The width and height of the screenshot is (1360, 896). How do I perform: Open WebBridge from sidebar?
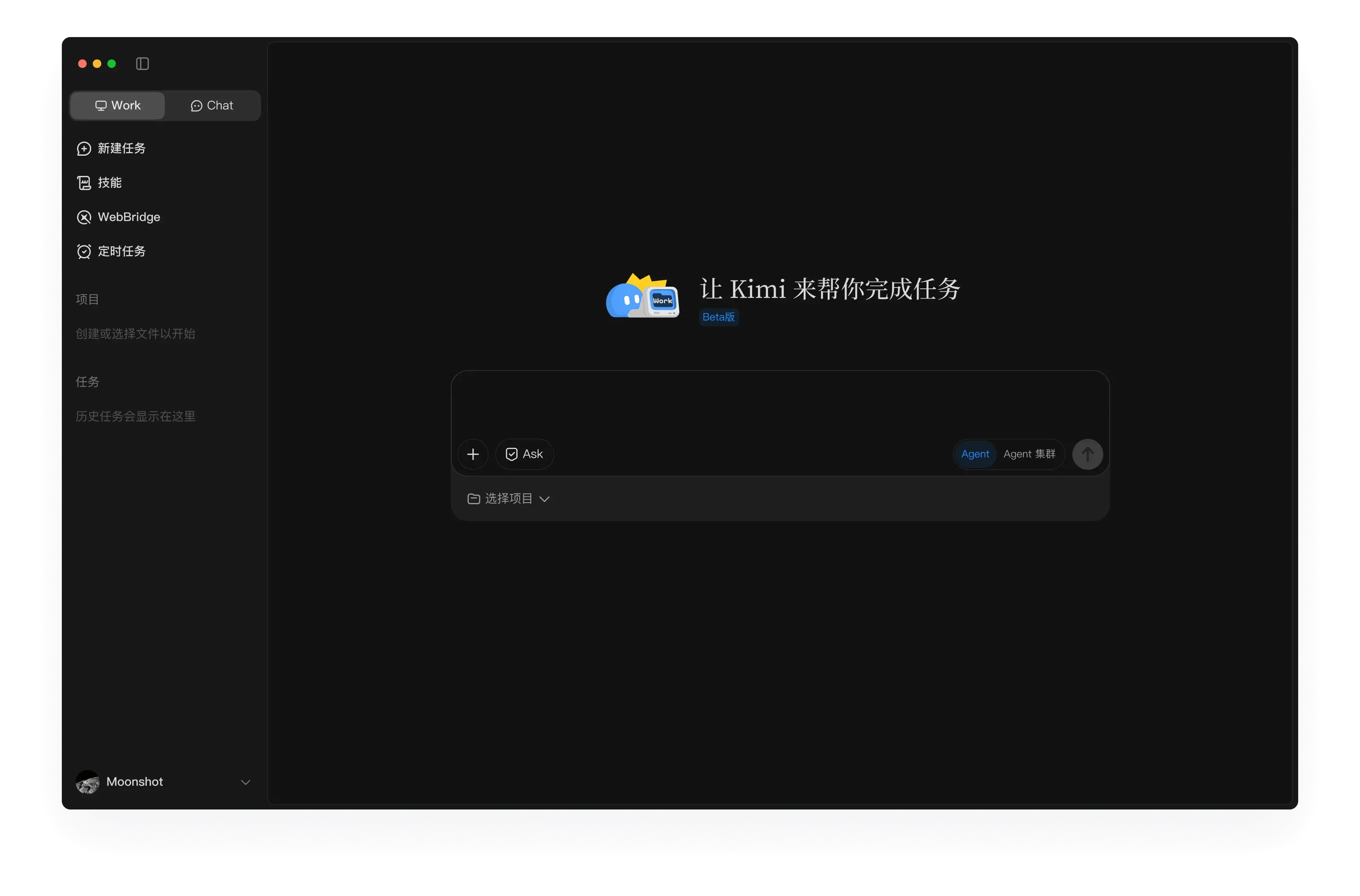(118, 217)
